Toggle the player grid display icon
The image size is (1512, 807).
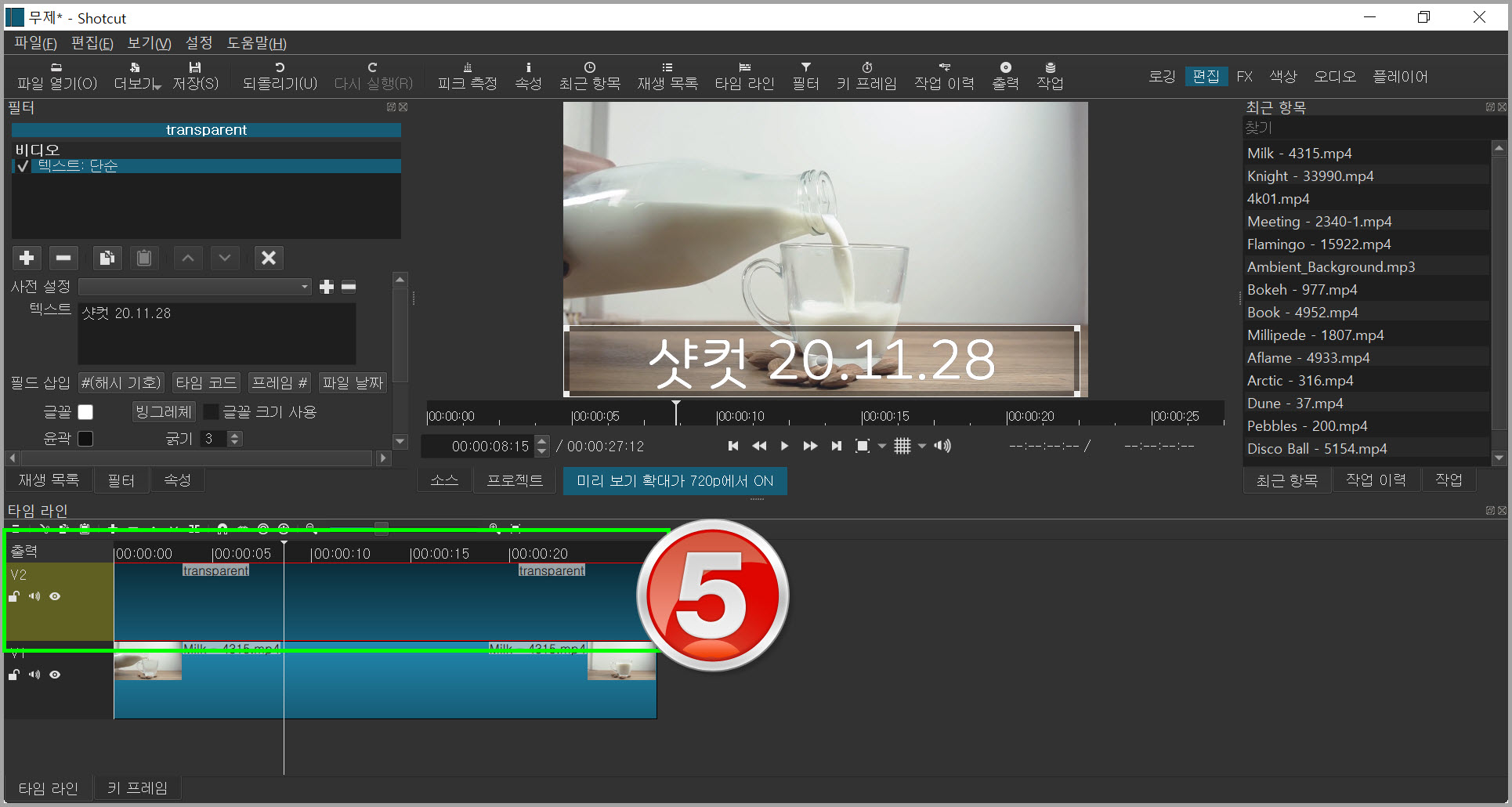[902, 446]
